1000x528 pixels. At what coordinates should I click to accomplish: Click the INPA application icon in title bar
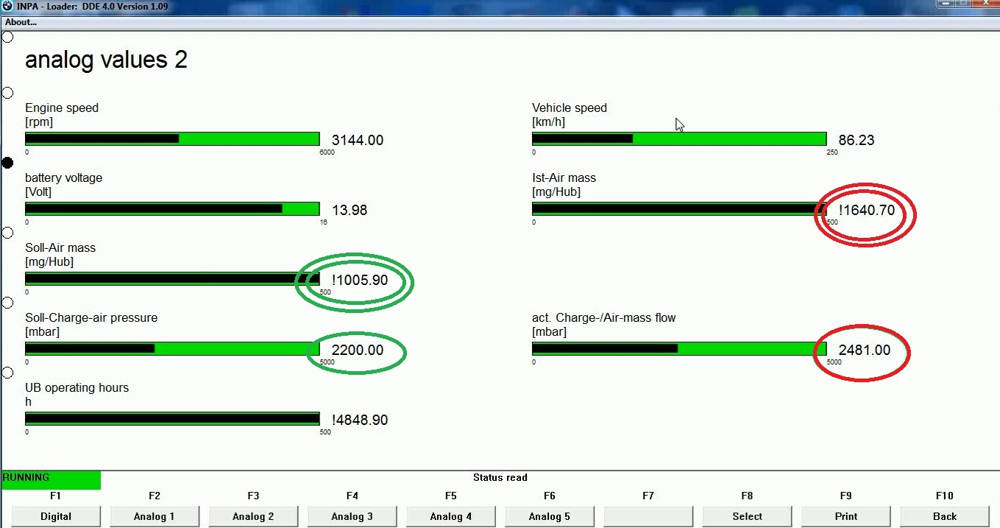(8, 6)
